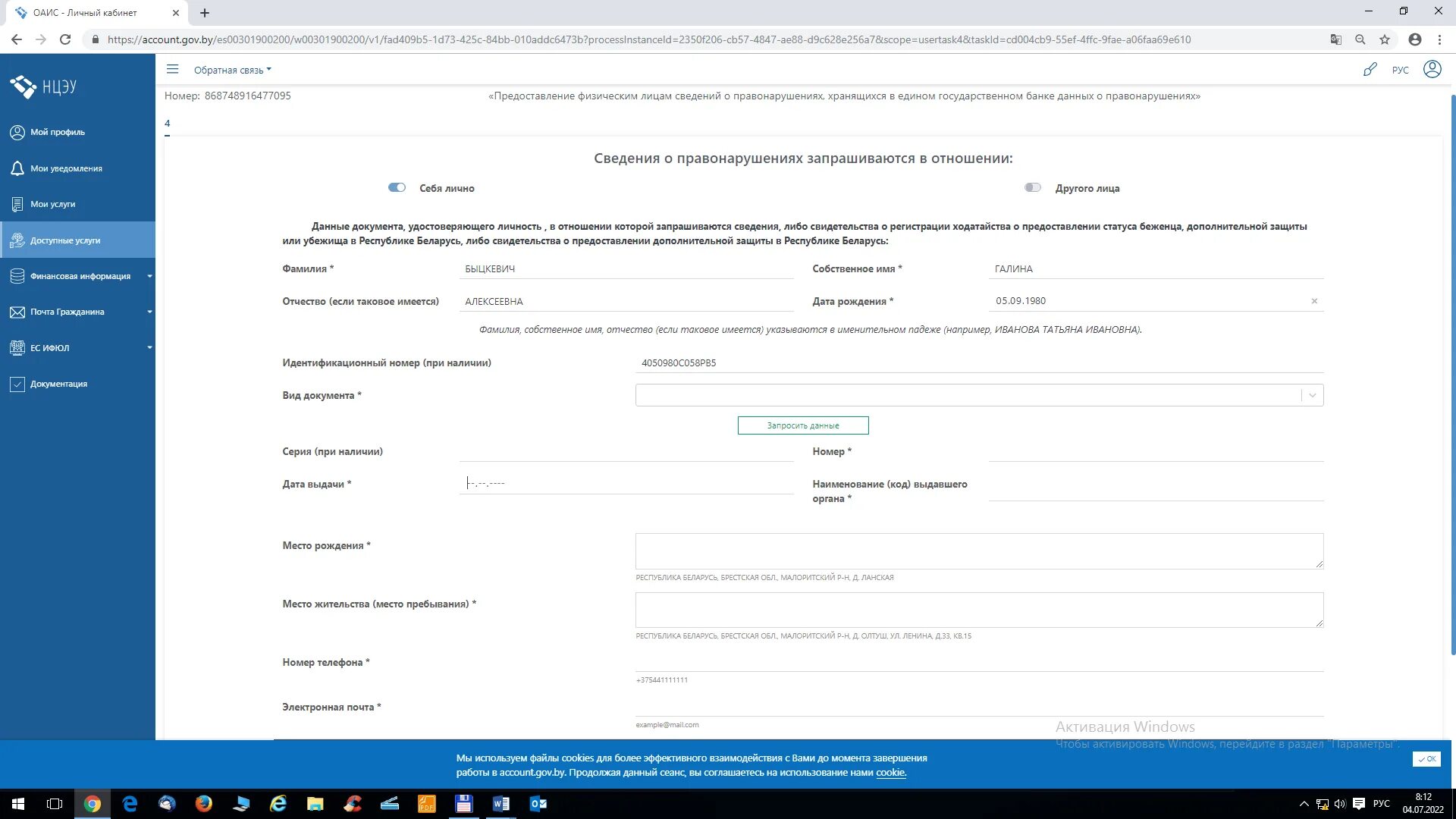Image resolution: width=1456 pixels, height=819 pixels.
Task: Open user account icon top right
Action: (1432, 69)
